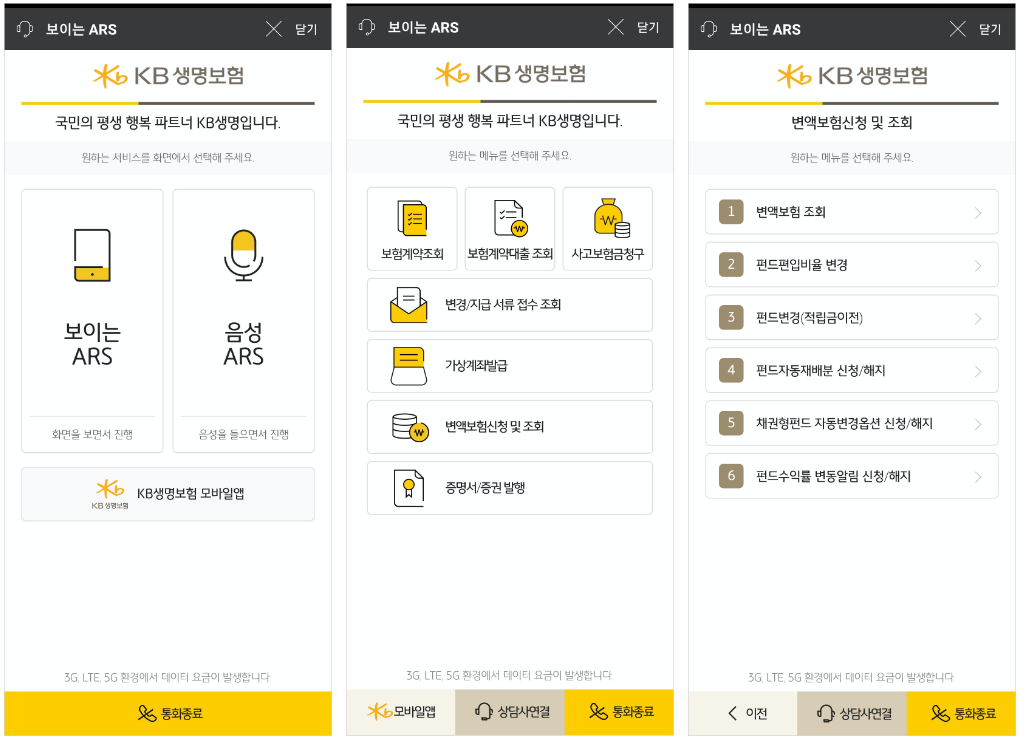The image size is (1024, 739).
Task: Open KB생명보험 모바일앱 banner
Action: 168,494
